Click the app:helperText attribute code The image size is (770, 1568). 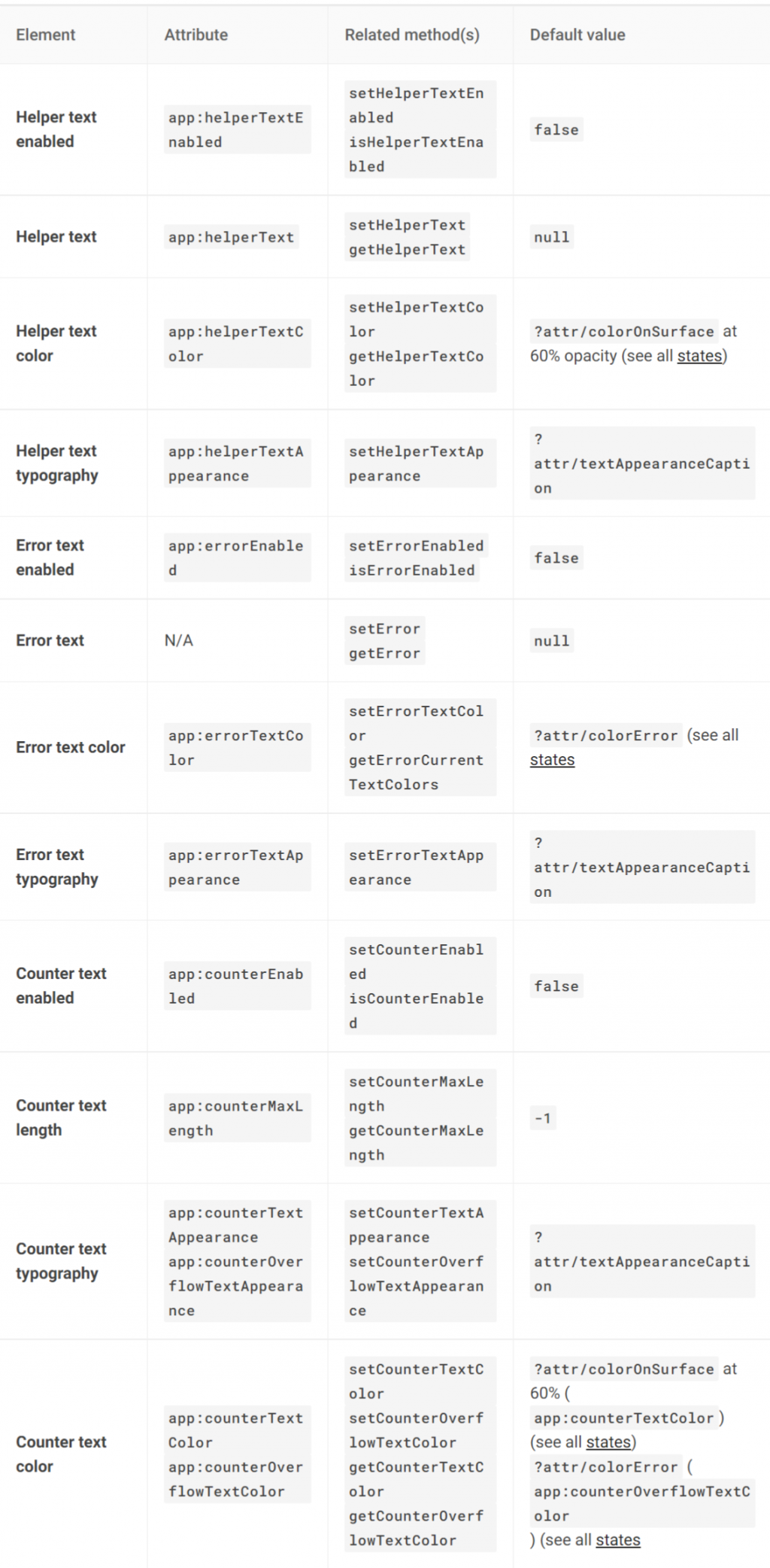(x=231, y=237)
